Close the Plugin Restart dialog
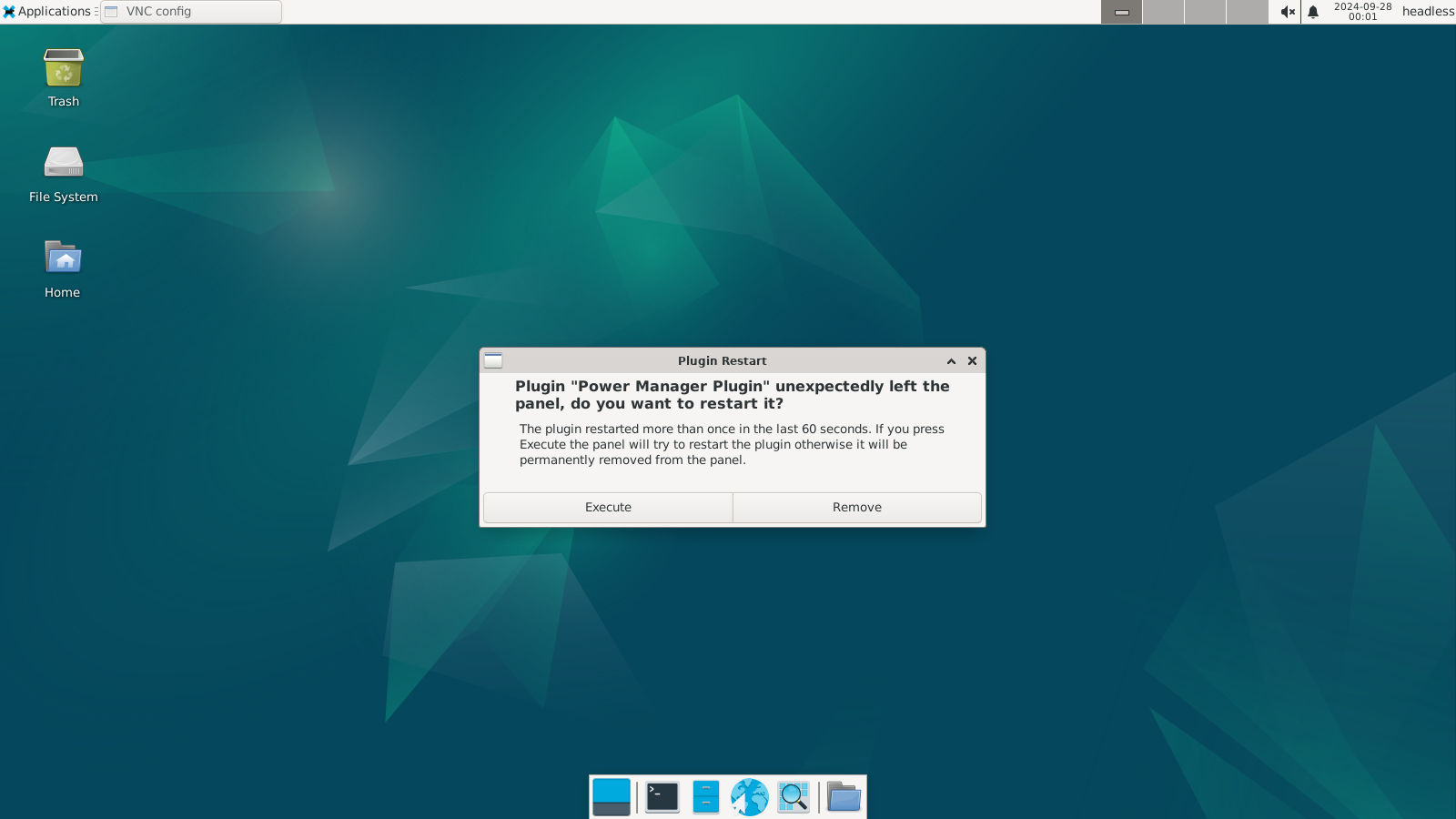This screenshot has width=1456, height=819. click(972, 361)
